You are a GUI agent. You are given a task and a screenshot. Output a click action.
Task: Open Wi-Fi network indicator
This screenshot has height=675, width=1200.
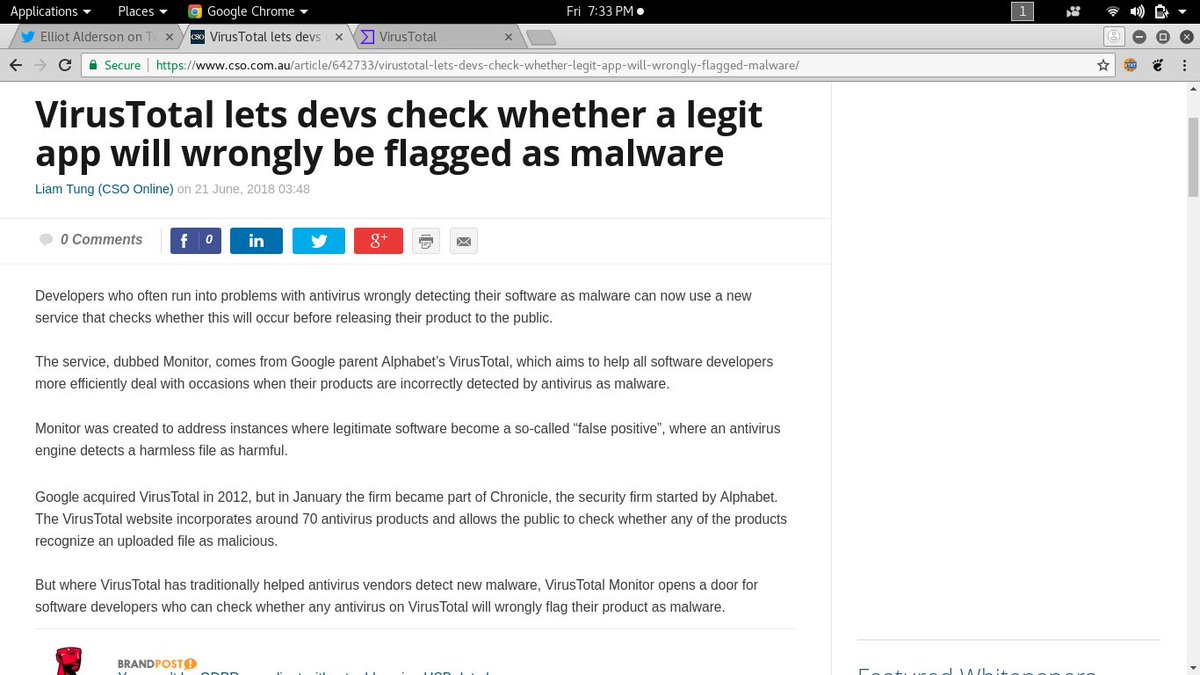coord(1112,11)
